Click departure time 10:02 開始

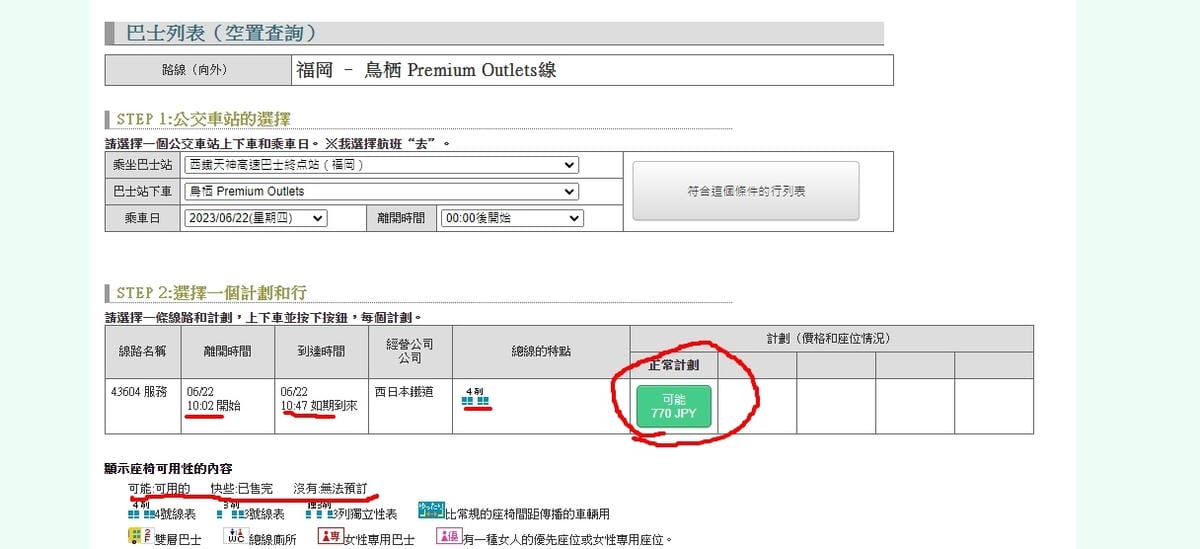coord(213,406)
